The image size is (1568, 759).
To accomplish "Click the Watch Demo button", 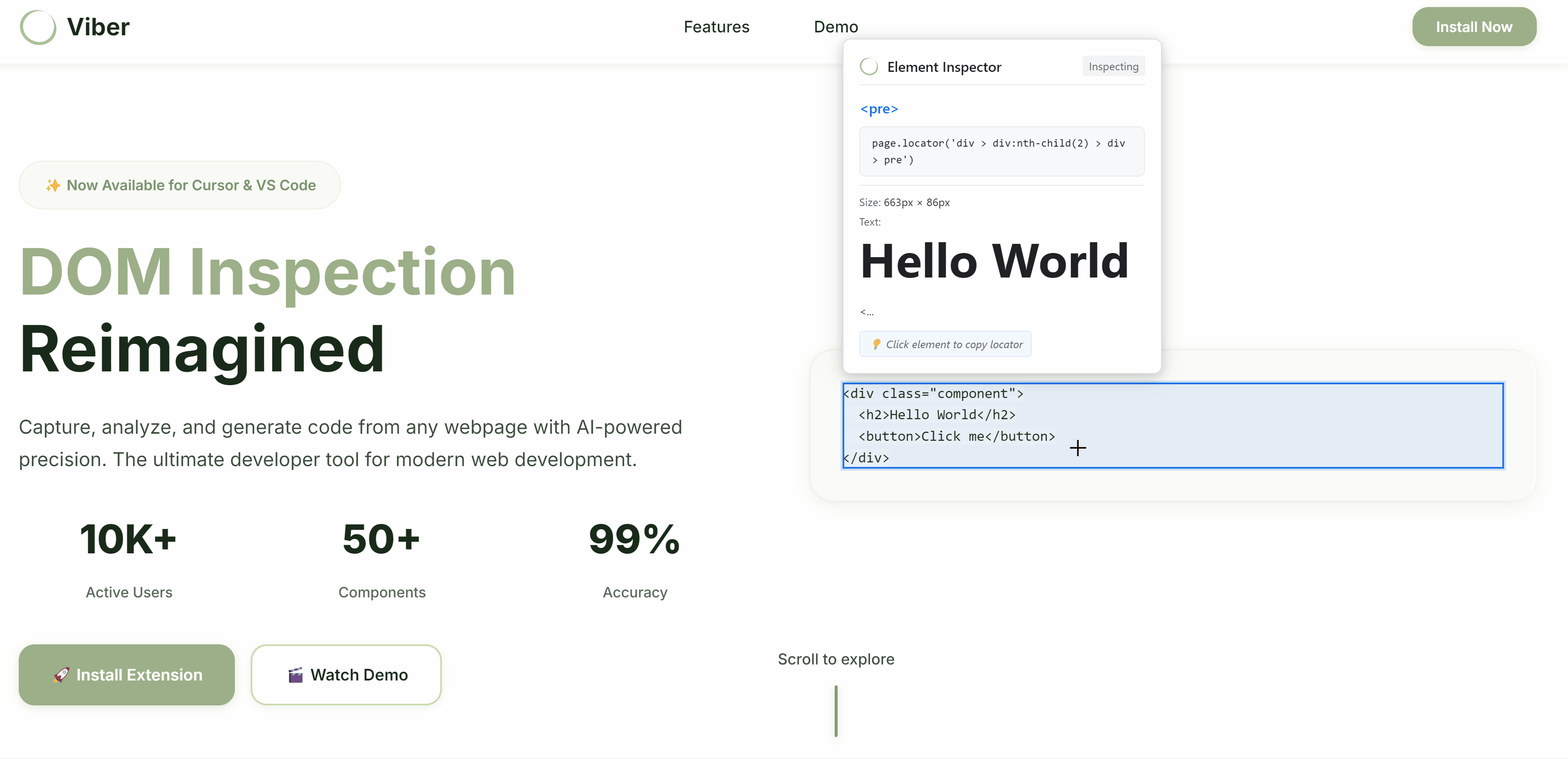I will pos(346,675).
